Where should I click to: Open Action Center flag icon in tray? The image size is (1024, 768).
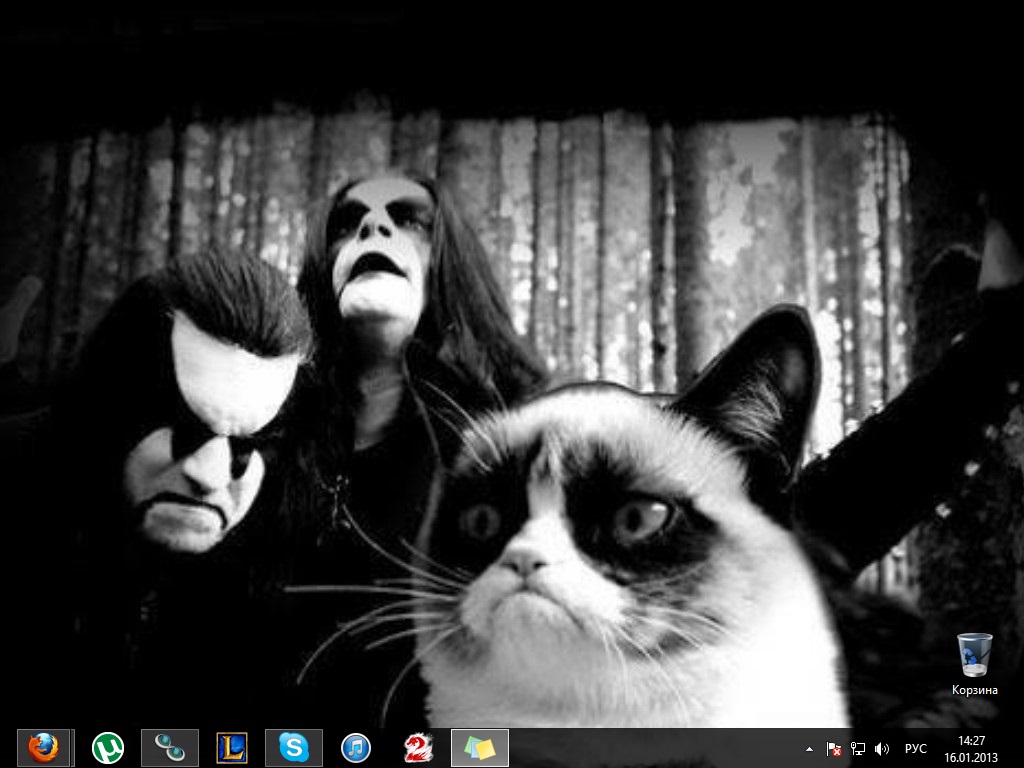(833, 749)
